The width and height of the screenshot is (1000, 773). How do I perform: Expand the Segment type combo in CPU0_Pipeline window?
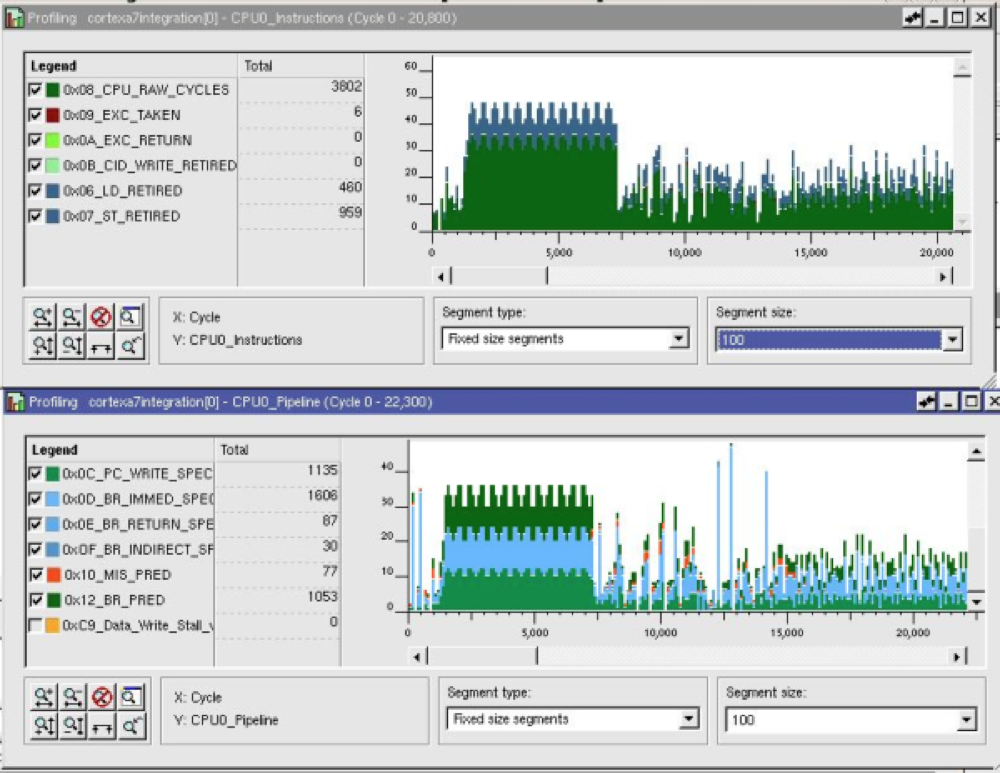click(x=690, y=719)
